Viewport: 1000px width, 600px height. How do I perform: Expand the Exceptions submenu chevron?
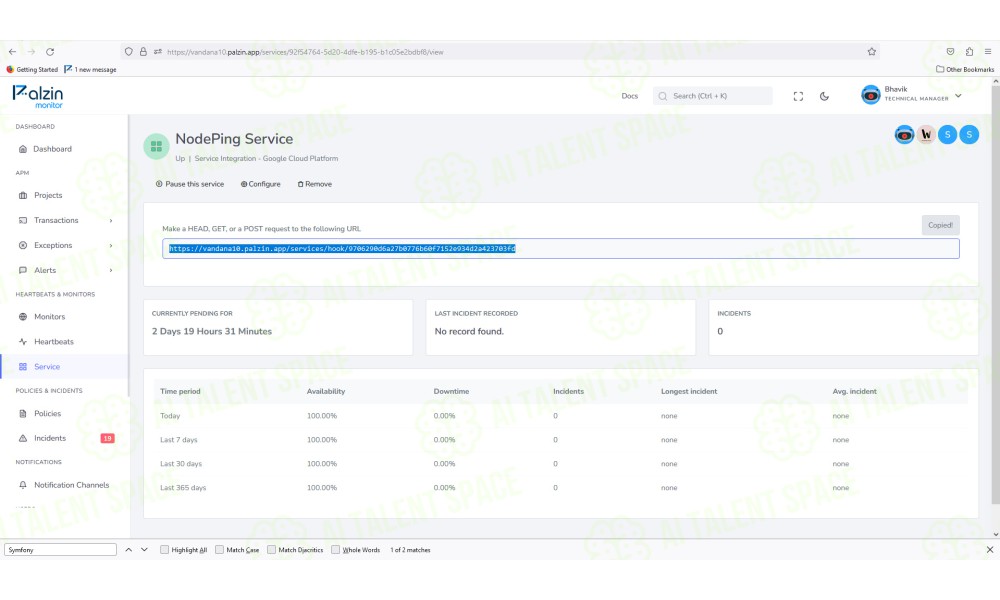[x=111, y=245]
